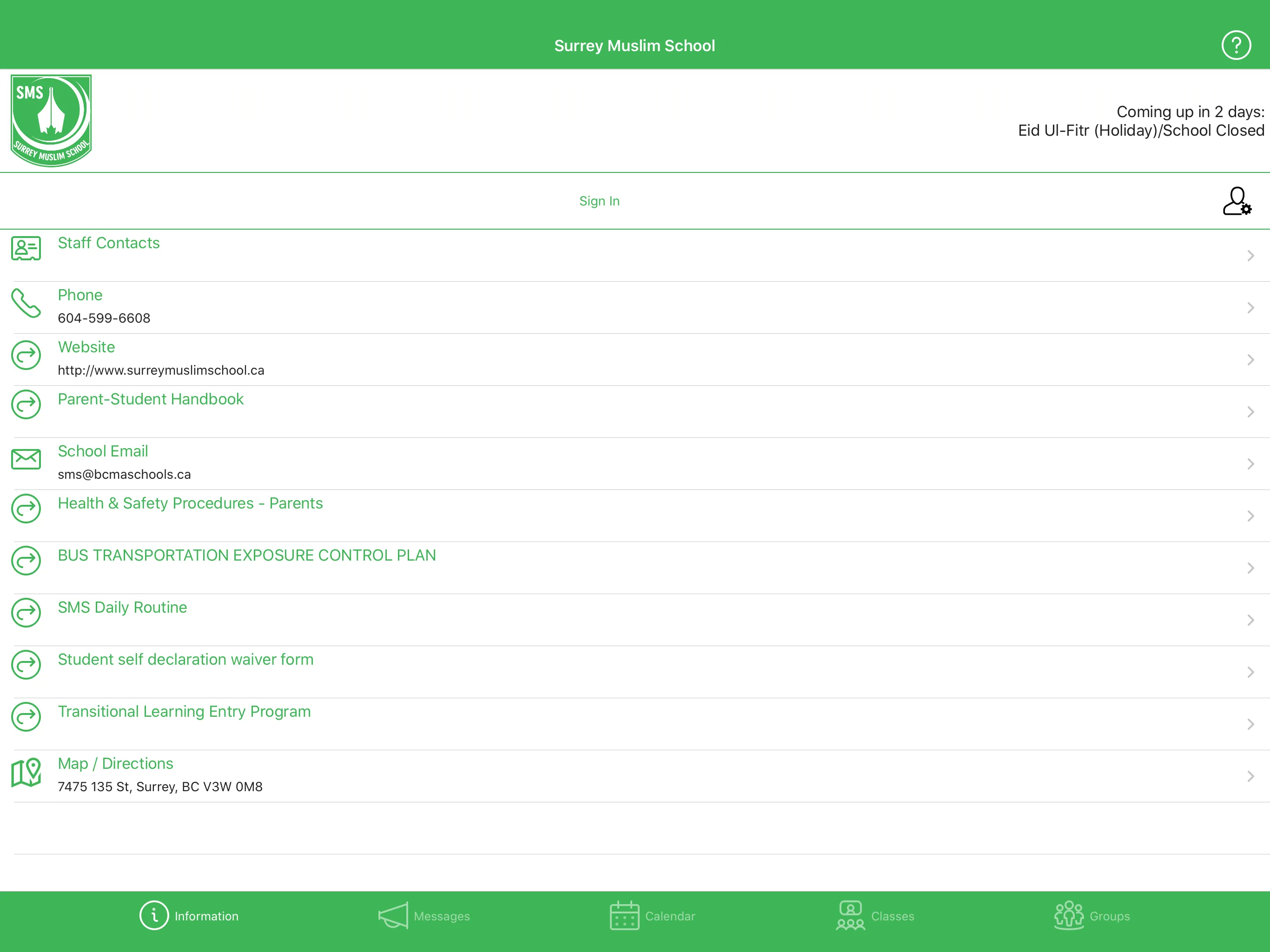Click the Website arrow icon
Image resolution: width=1270 pixels, height=952 pixels.
point(26,356)
